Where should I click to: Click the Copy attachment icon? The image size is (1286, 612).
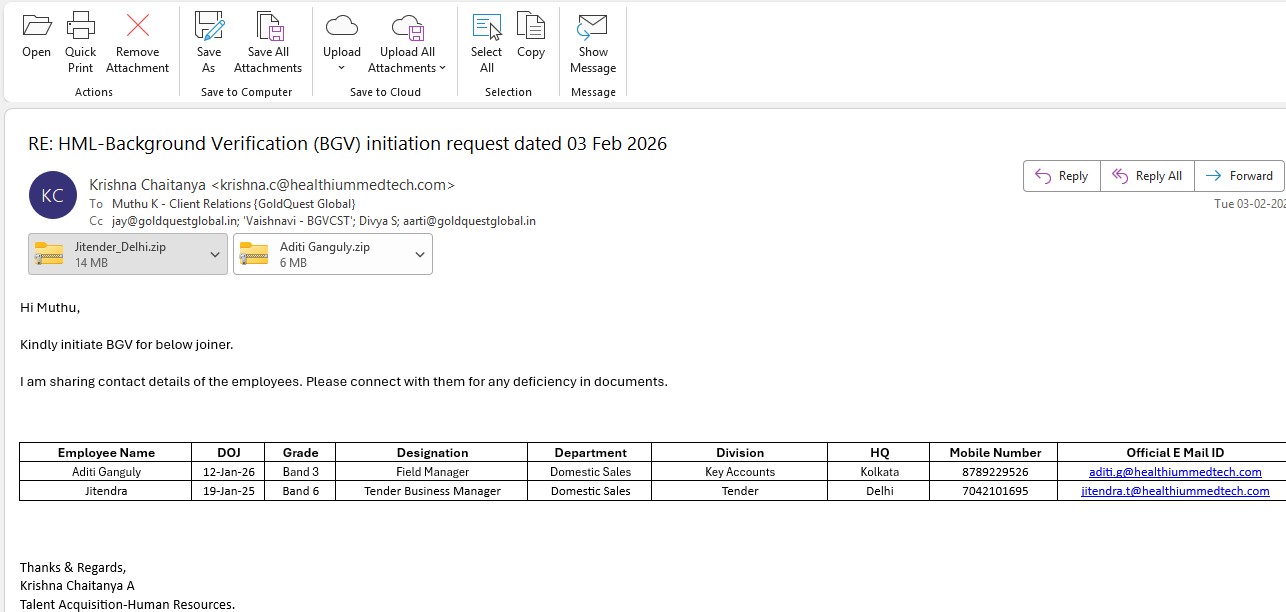click(x=531, y=27)
